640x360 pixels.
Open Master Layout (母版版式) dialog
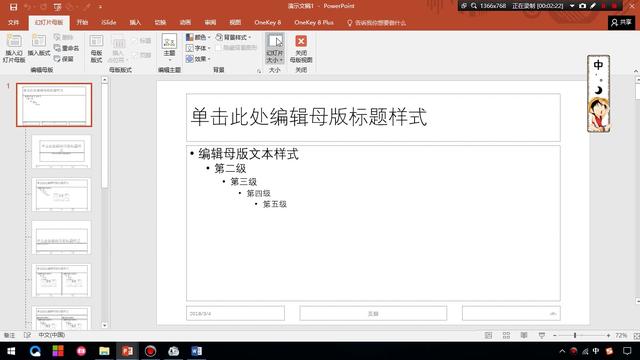pos(96,48)
